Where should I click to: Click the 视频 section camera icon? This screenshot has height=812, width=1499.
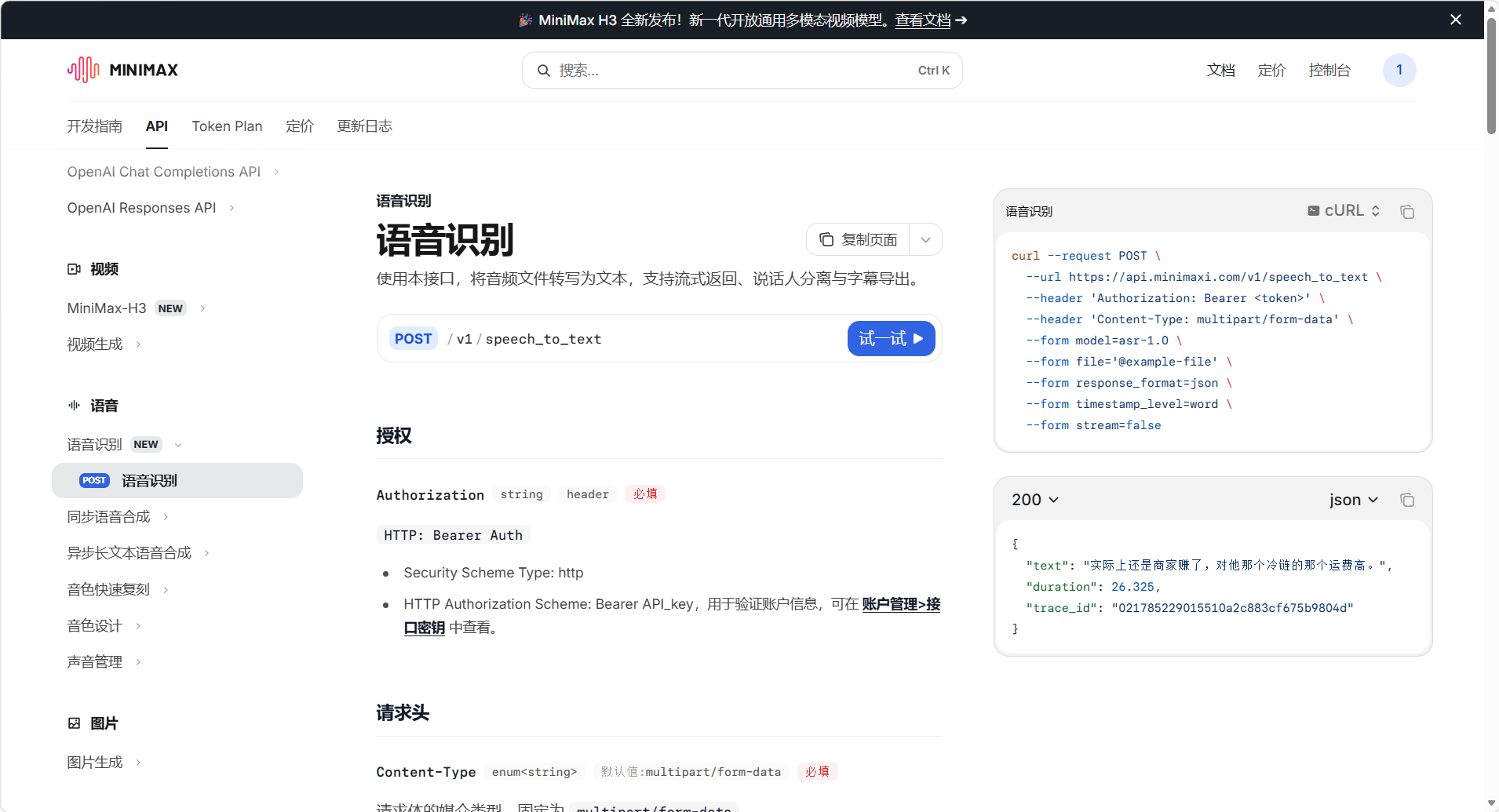pos(74,269)
